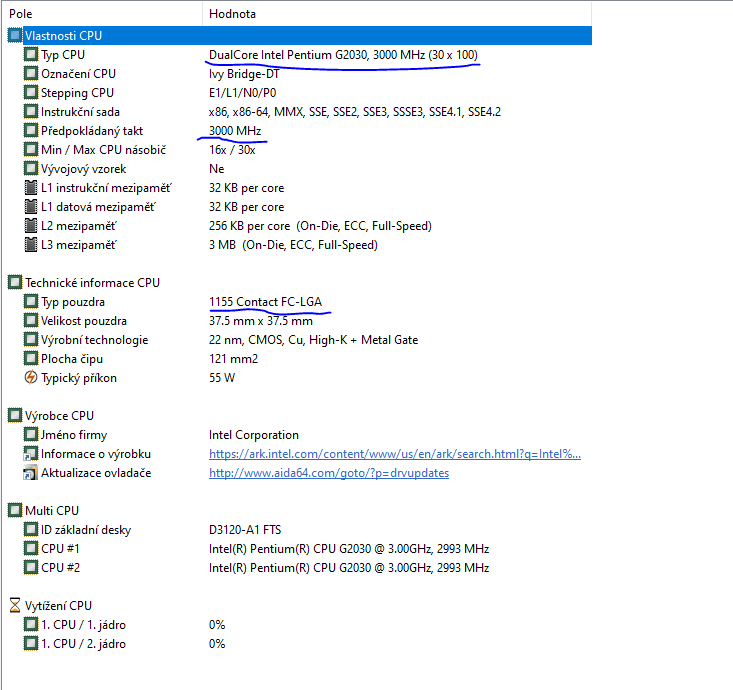Image resolution: width=733 pixels, height=690 pixels.
Task: Click the Vytížení CPU hourglass icon
Action: click(x=15, y=605)
